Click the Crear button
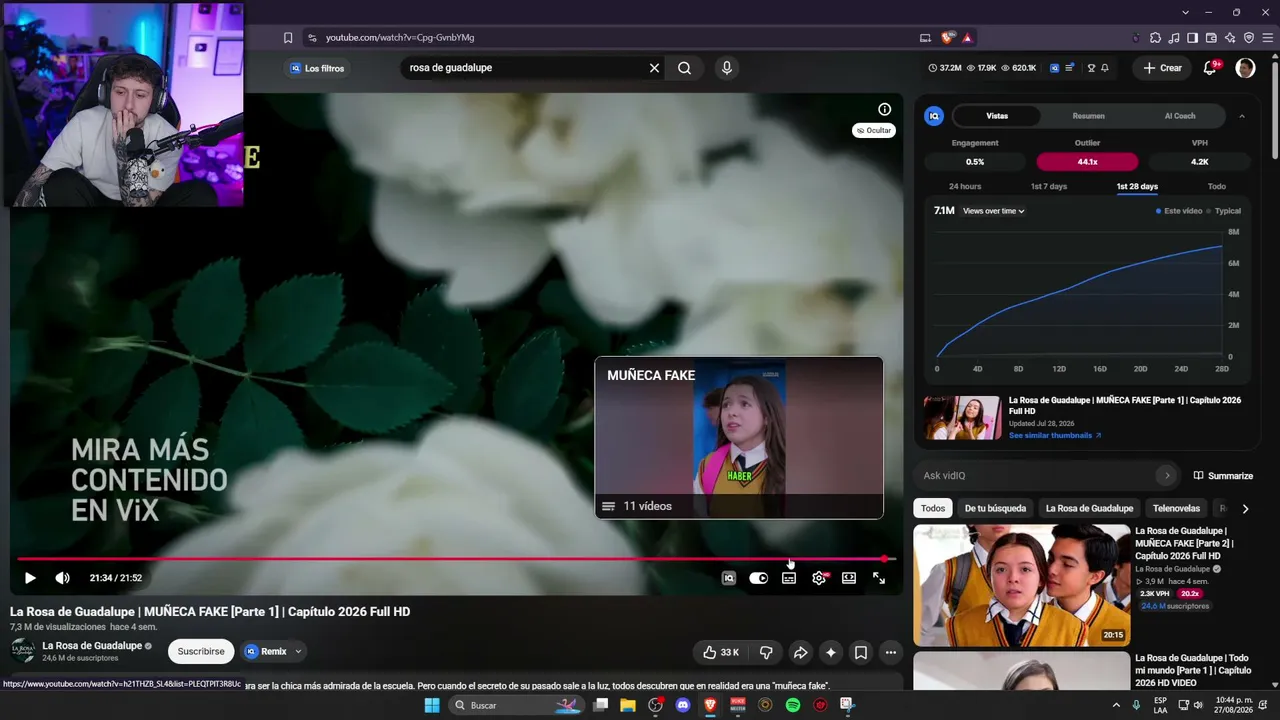 pyautogui.click(x=1162, y=68)
